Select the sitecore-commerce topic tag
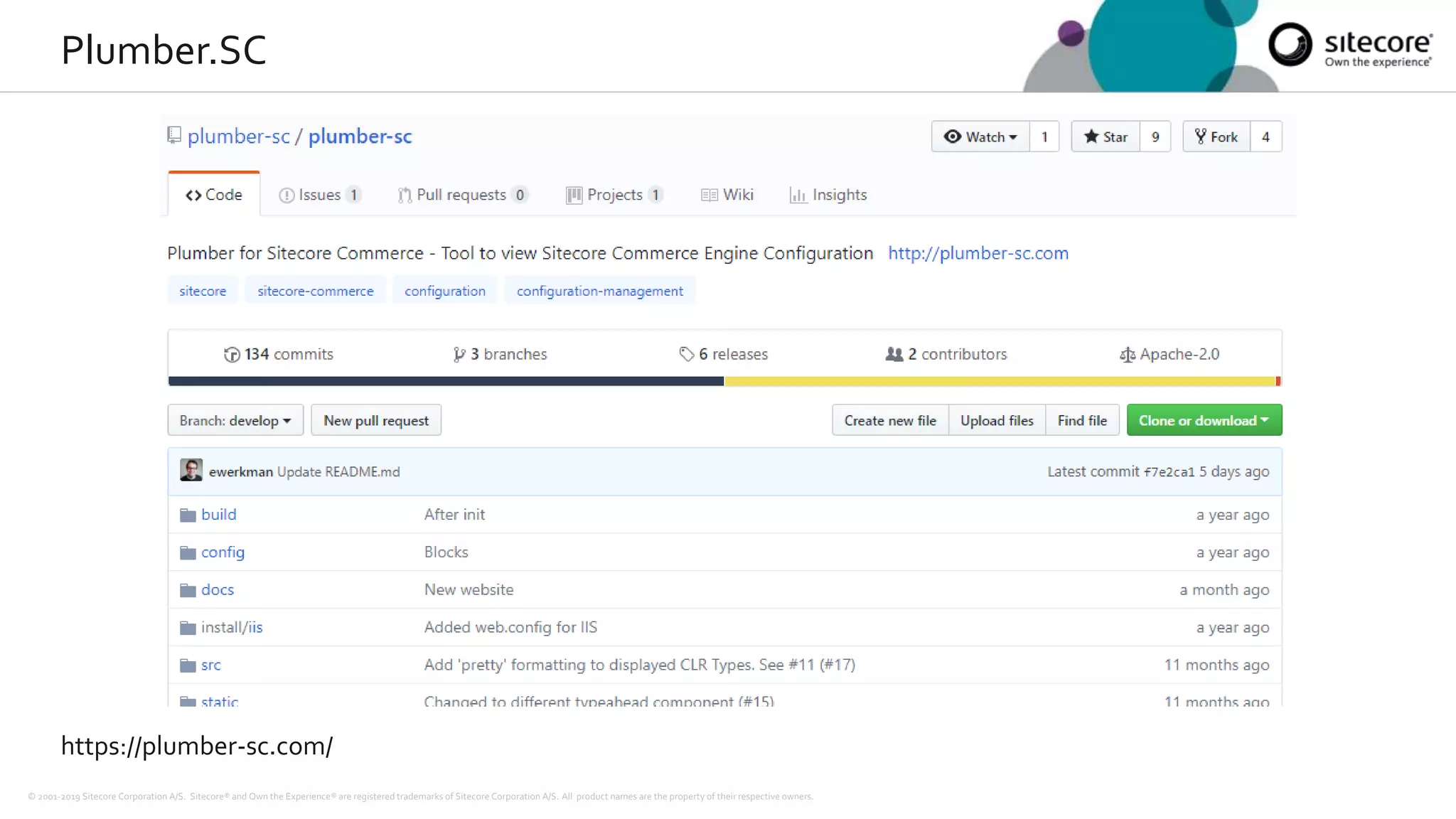Screen dimensions: 1456x819 [315, 291]
